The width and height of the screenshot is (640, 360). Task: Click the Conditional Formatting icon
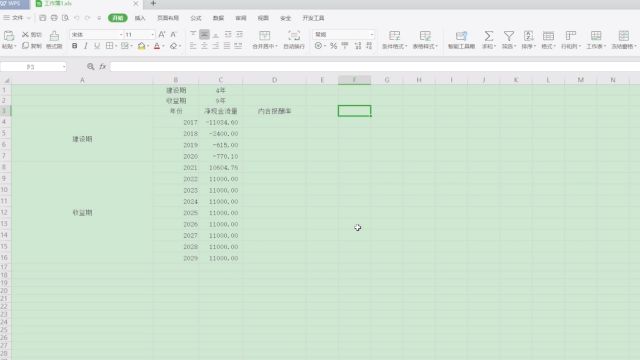click(x=394, y=36)
